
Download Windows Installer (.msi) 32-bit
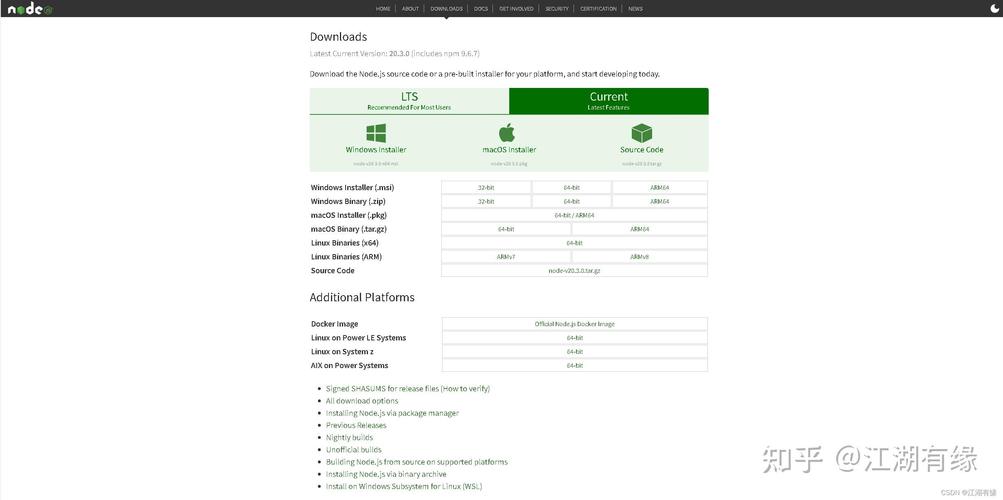pos(486,187)
